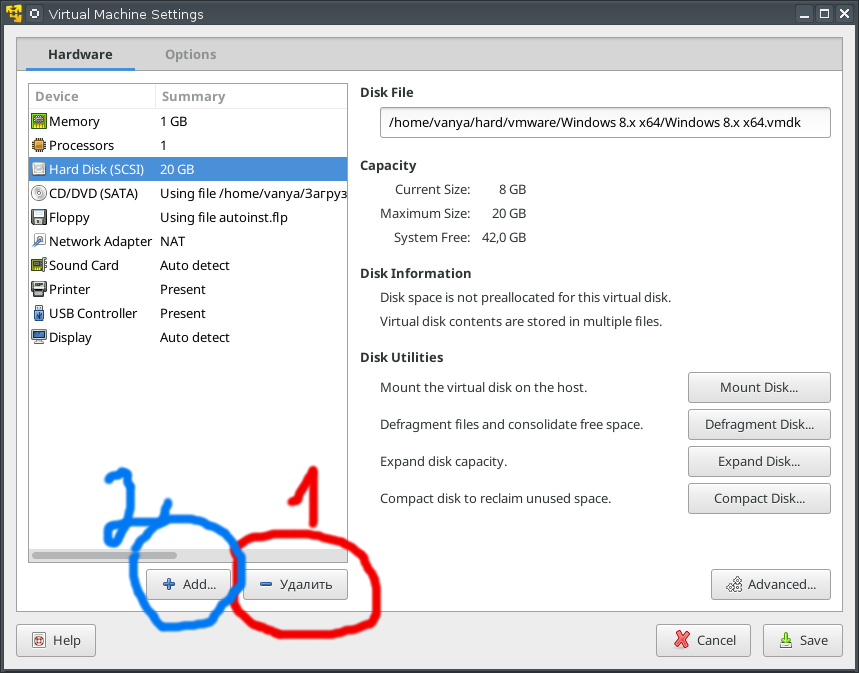Click the '1 GB' memory summary
This screenshot has width=859, height=673.
(x=174, y=121)
